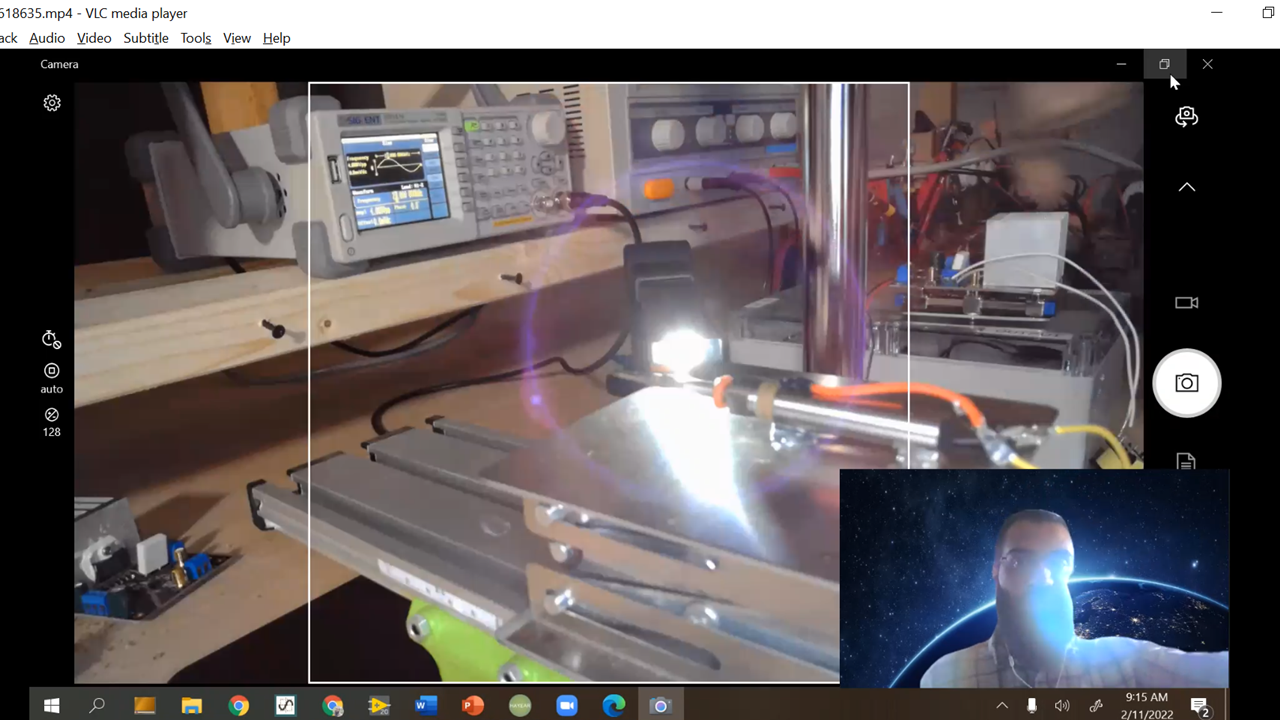1280x720 pixels.
Task: Open the Camera app settings gear
Action: (x=52, y=103)
